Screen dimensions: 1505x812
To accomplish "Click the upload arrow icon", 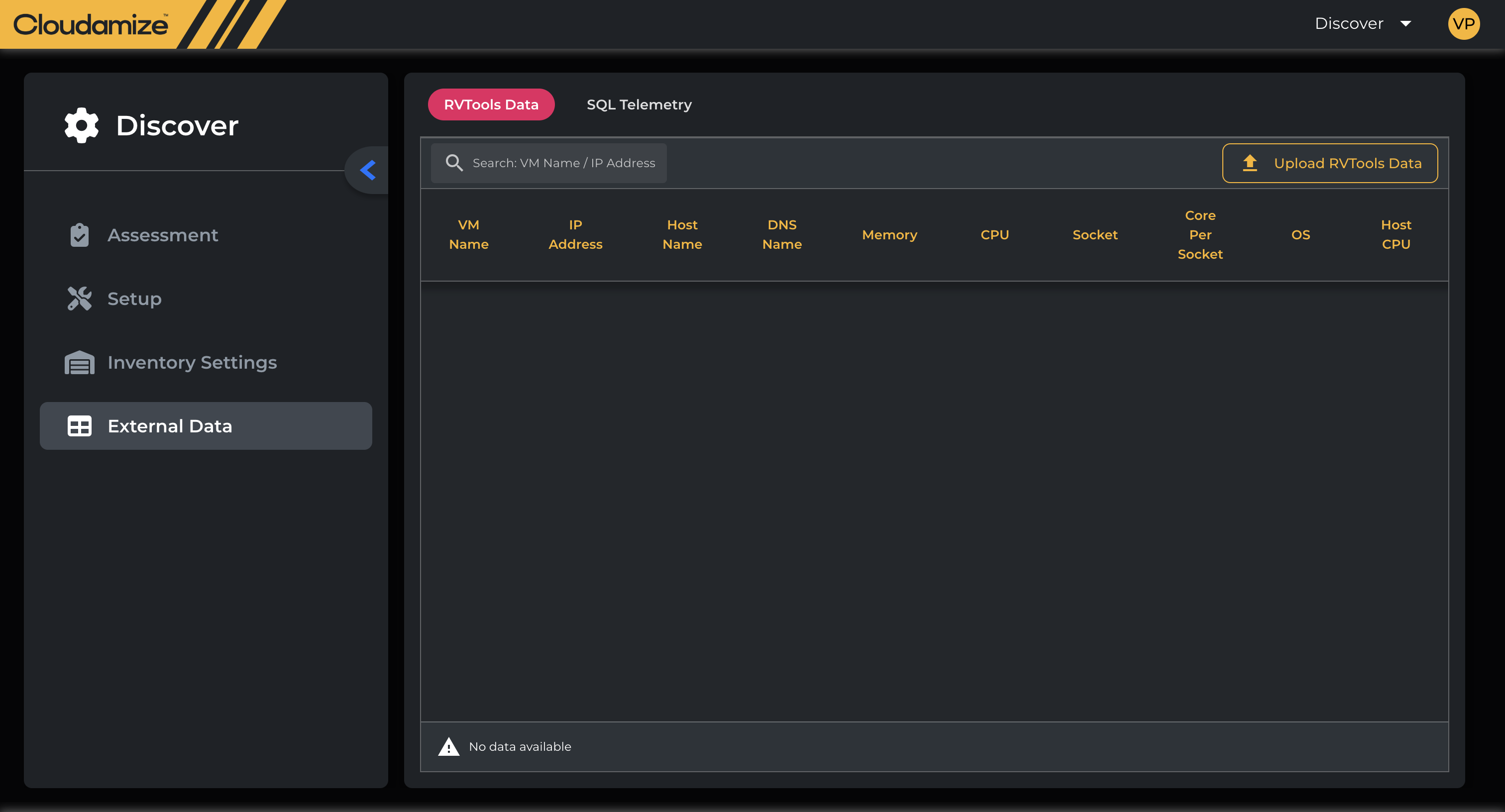I will (x=1250, y=163).
